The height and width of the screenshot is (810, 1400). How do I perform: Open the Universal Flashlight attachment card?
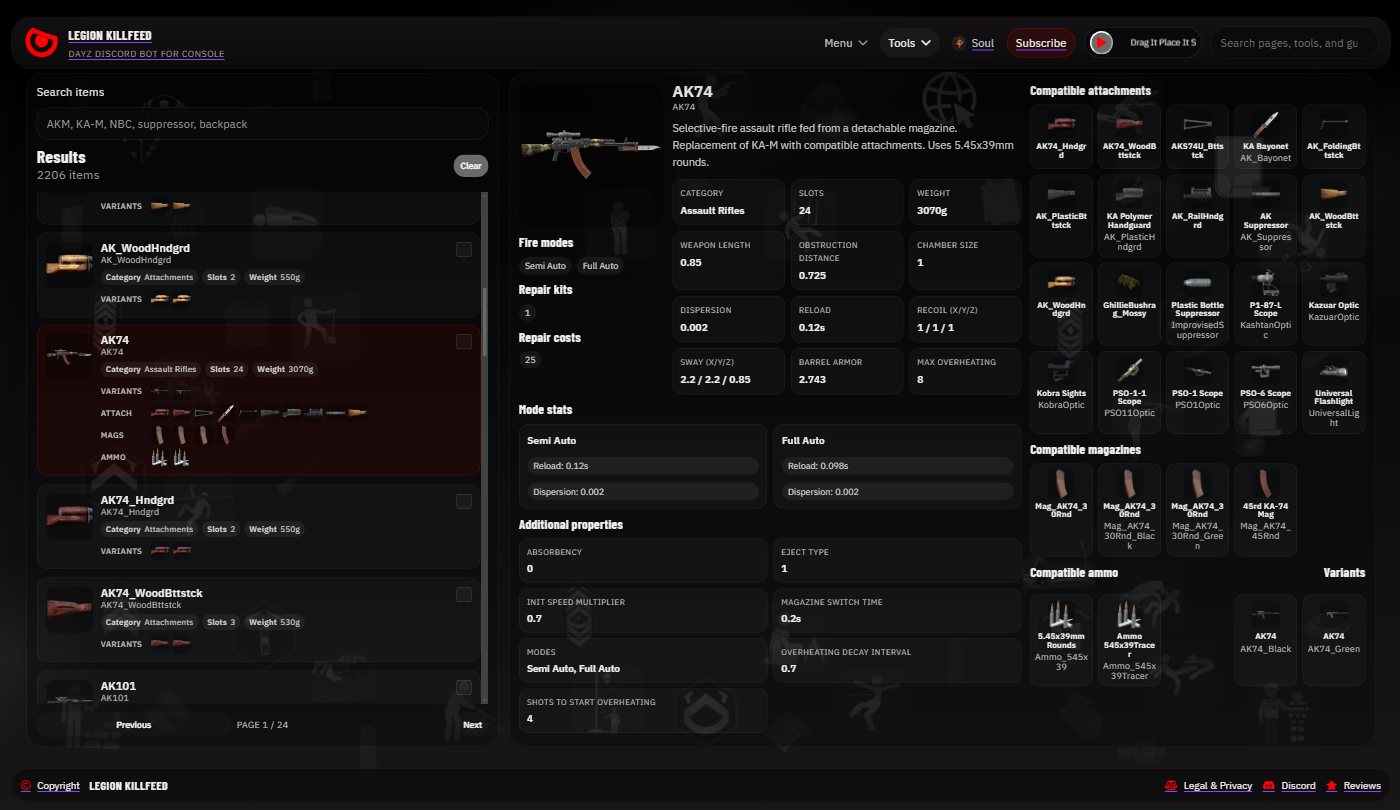coord(1334,392)
